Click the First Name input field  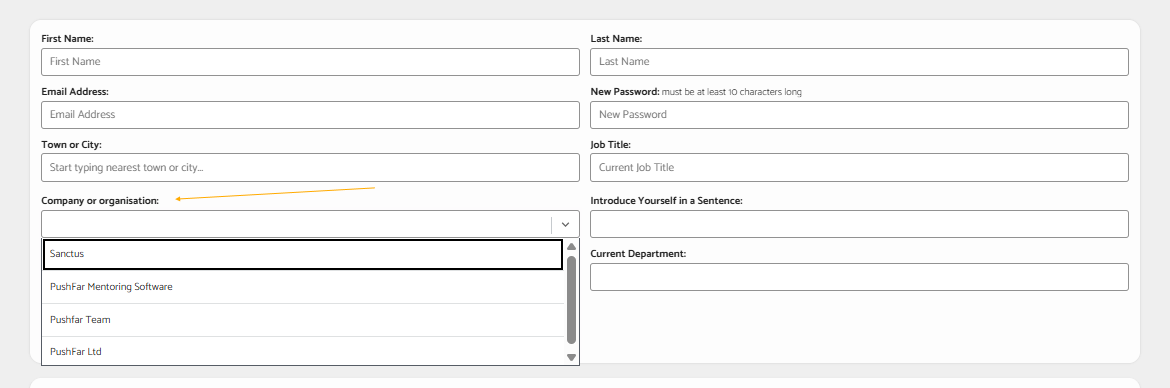click(x=310, y=62)
